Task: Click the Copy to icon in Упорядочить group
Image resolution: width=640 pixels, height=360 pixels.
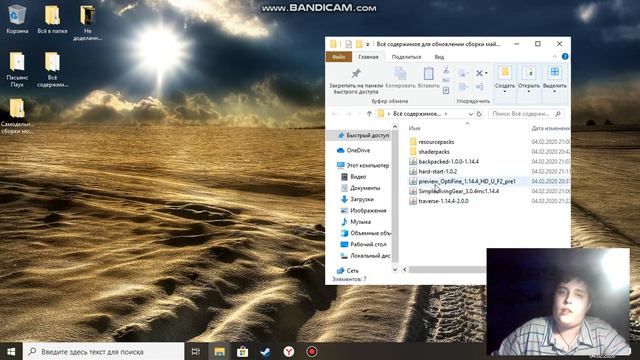Action: (462, 87)
